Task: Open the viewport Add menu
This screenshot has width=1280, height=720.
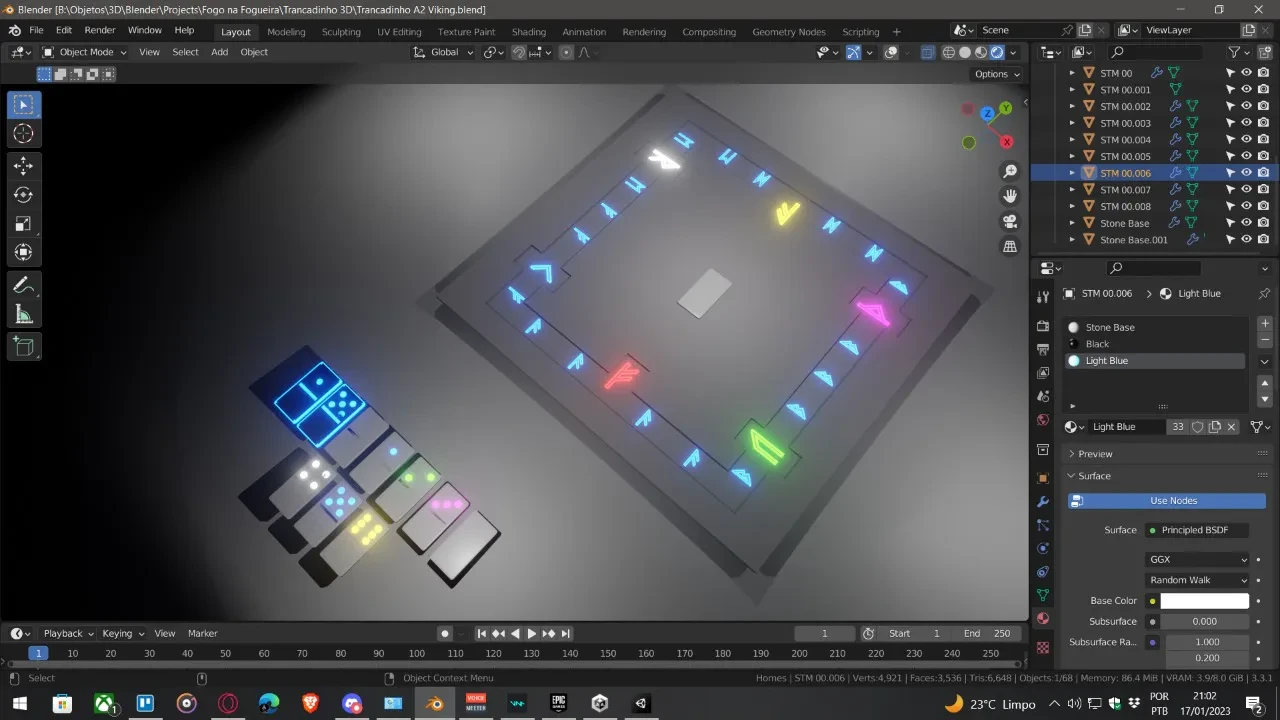Action: coord(219,52)
